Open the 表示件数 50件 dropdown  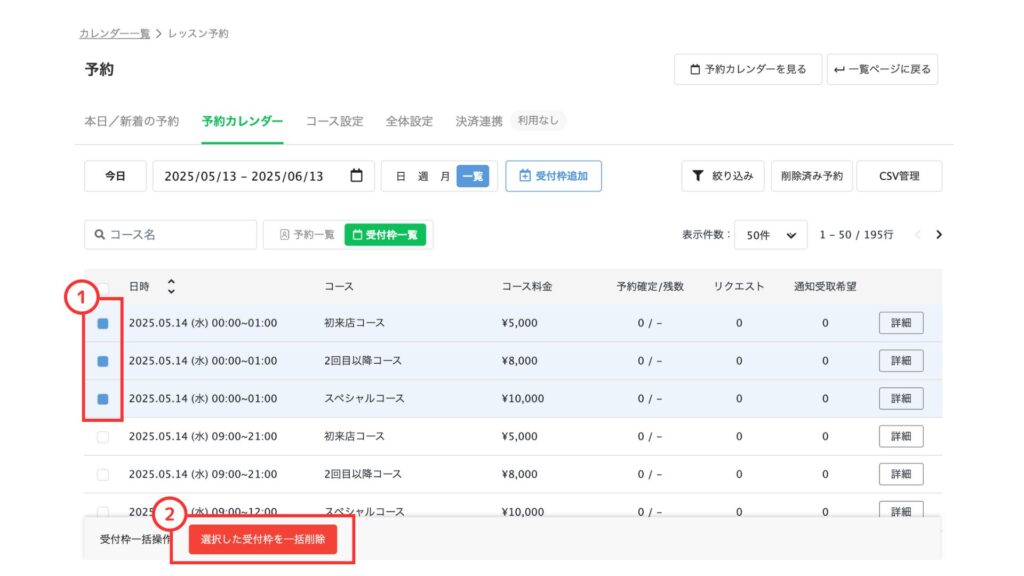(x=771, y=235)
